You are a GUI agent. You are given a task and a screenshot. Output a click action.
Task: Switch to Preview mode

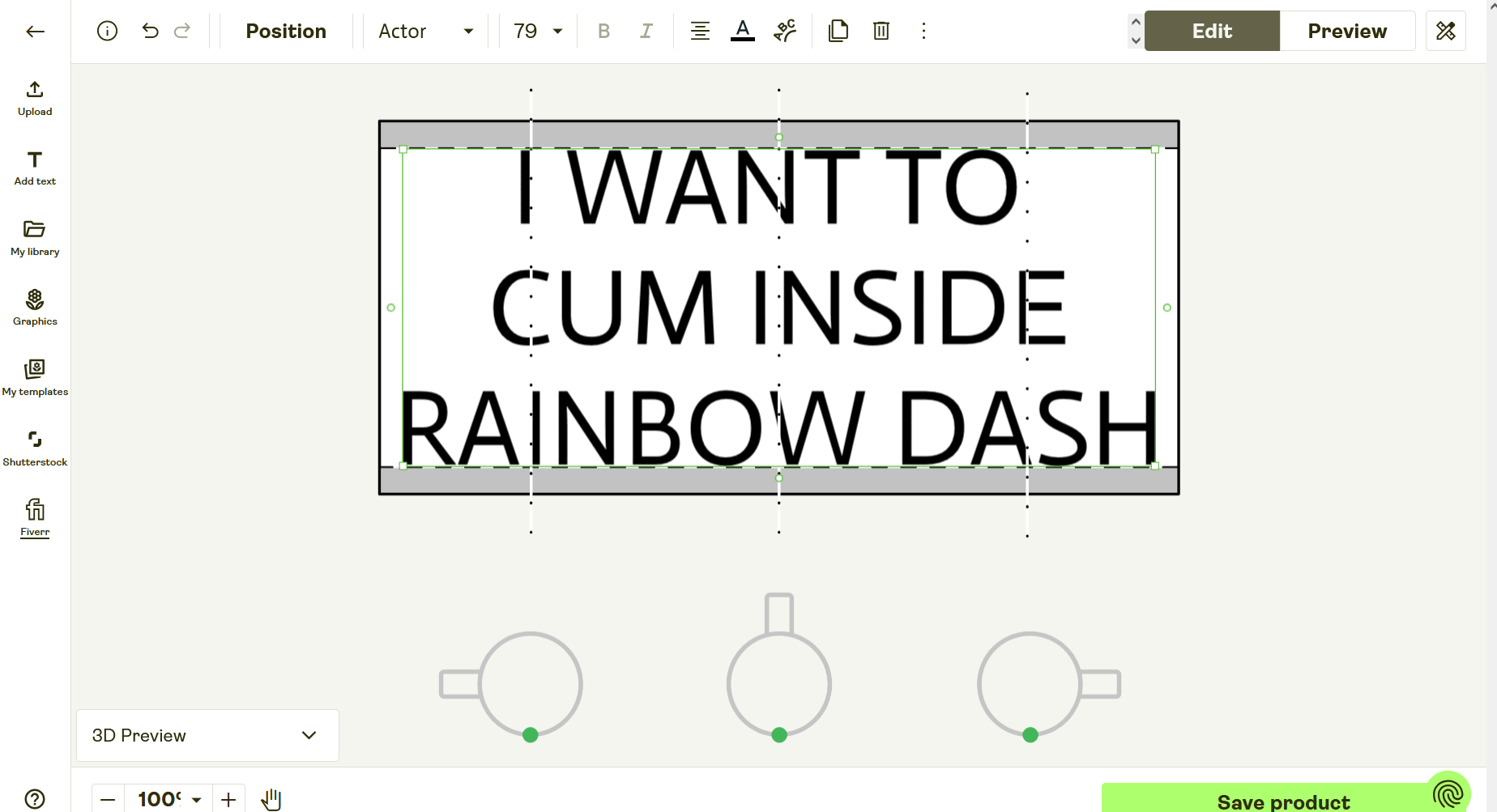1347,31
